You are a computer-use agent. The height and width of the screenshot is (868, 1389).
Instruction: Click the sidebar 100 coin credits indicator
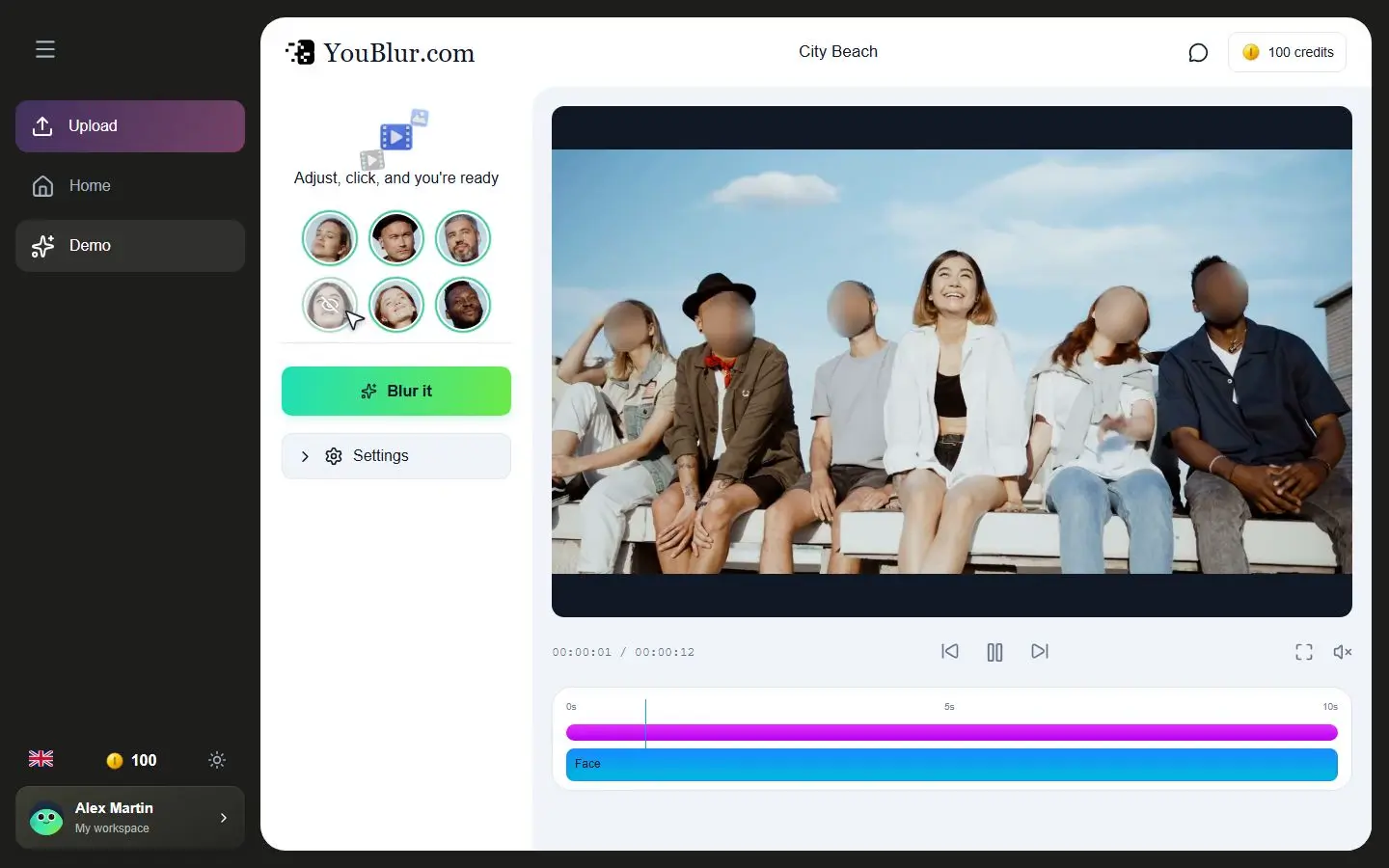tap(131, 760)
